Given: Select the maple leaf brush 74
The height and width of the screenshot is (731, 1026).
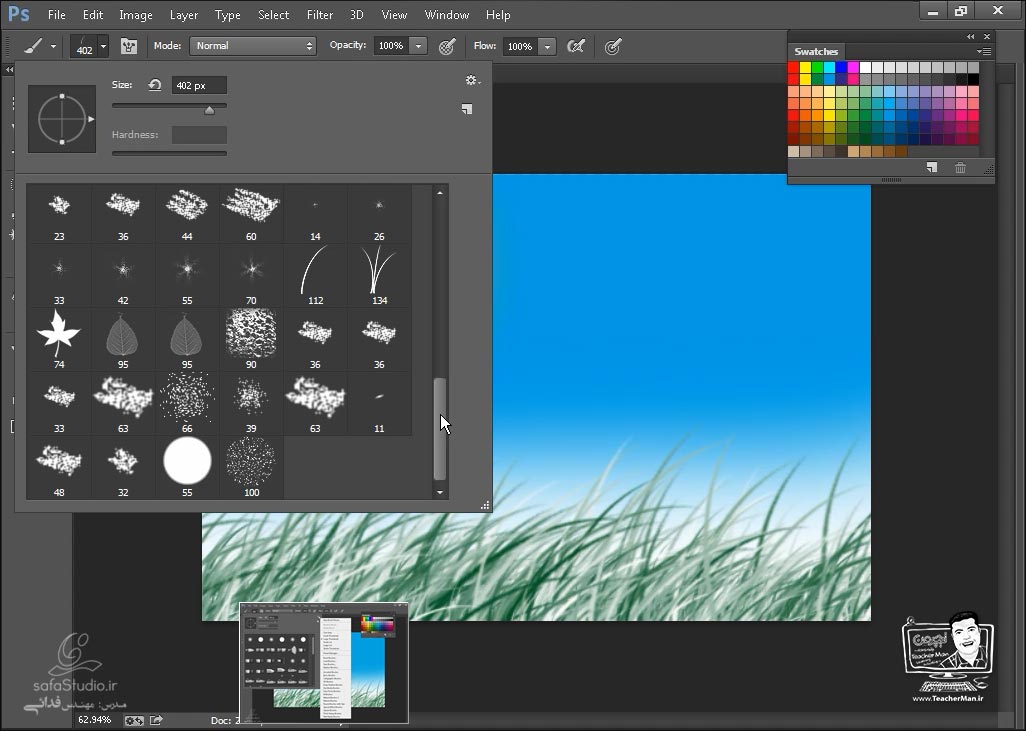Looking at the screenshot, I should pyautogui.click(x=59, y=340).
